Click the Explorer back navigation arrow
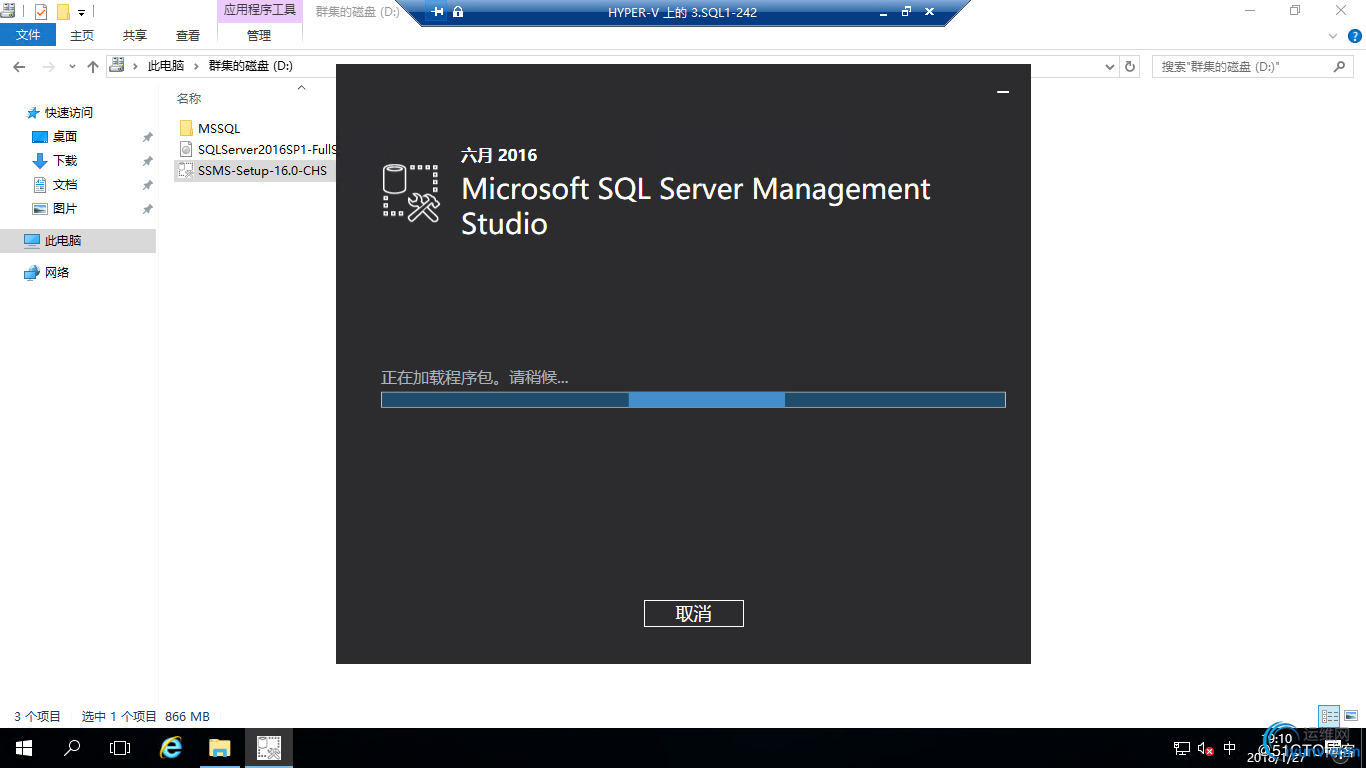This screenshot has width=1366, height=768. coord(19,67)
